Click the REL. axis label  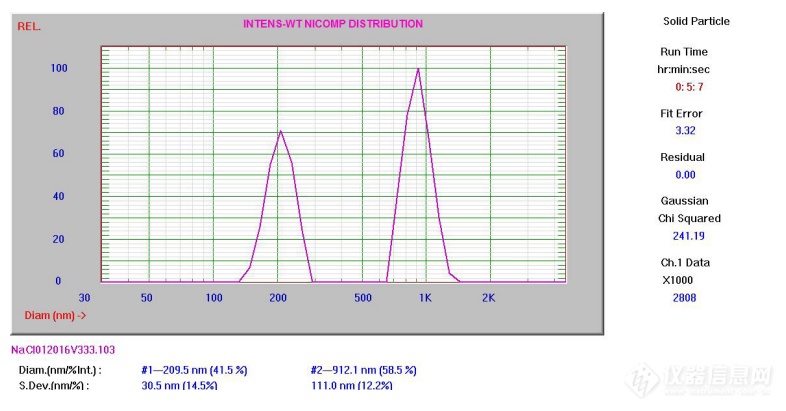coord(29,26)
